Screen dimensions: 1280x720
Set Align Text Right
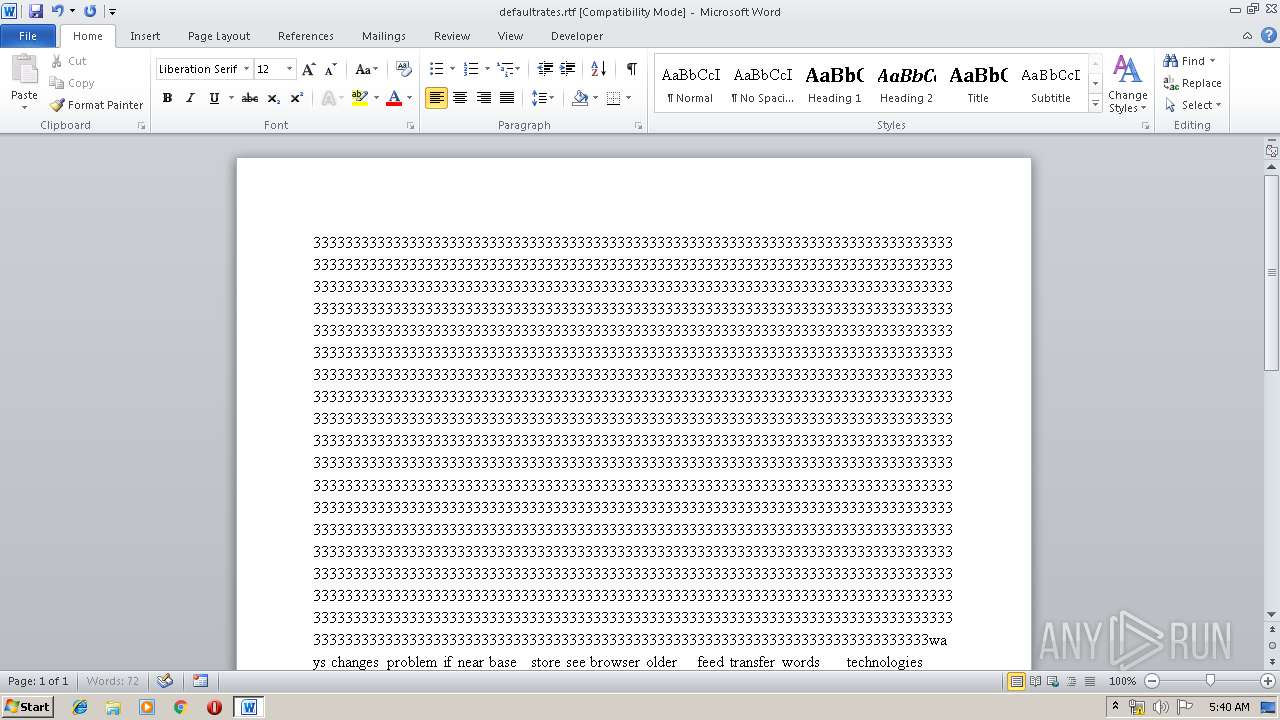483,98
